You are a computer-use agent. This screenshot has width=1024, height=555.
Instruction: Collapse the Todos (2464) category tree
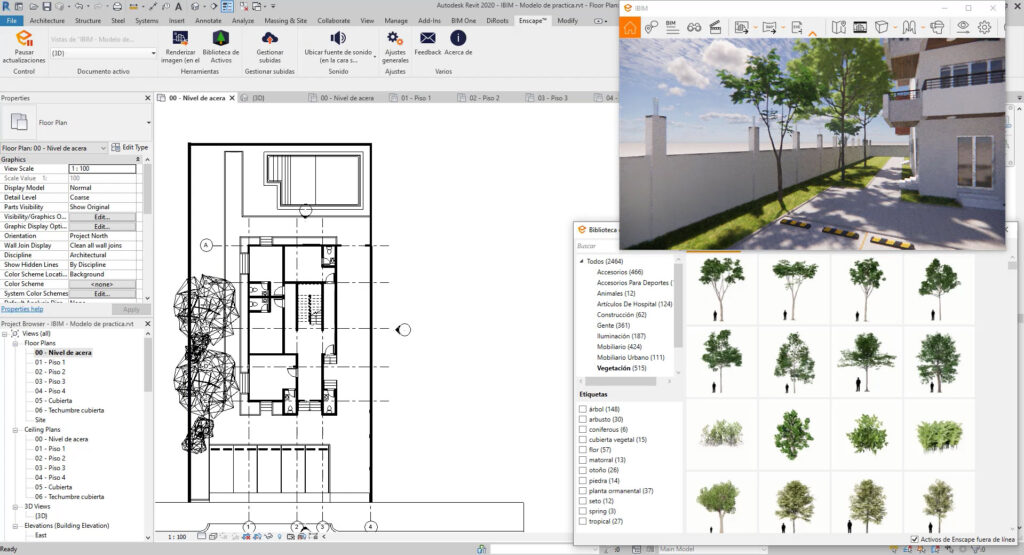pos(581,261)
